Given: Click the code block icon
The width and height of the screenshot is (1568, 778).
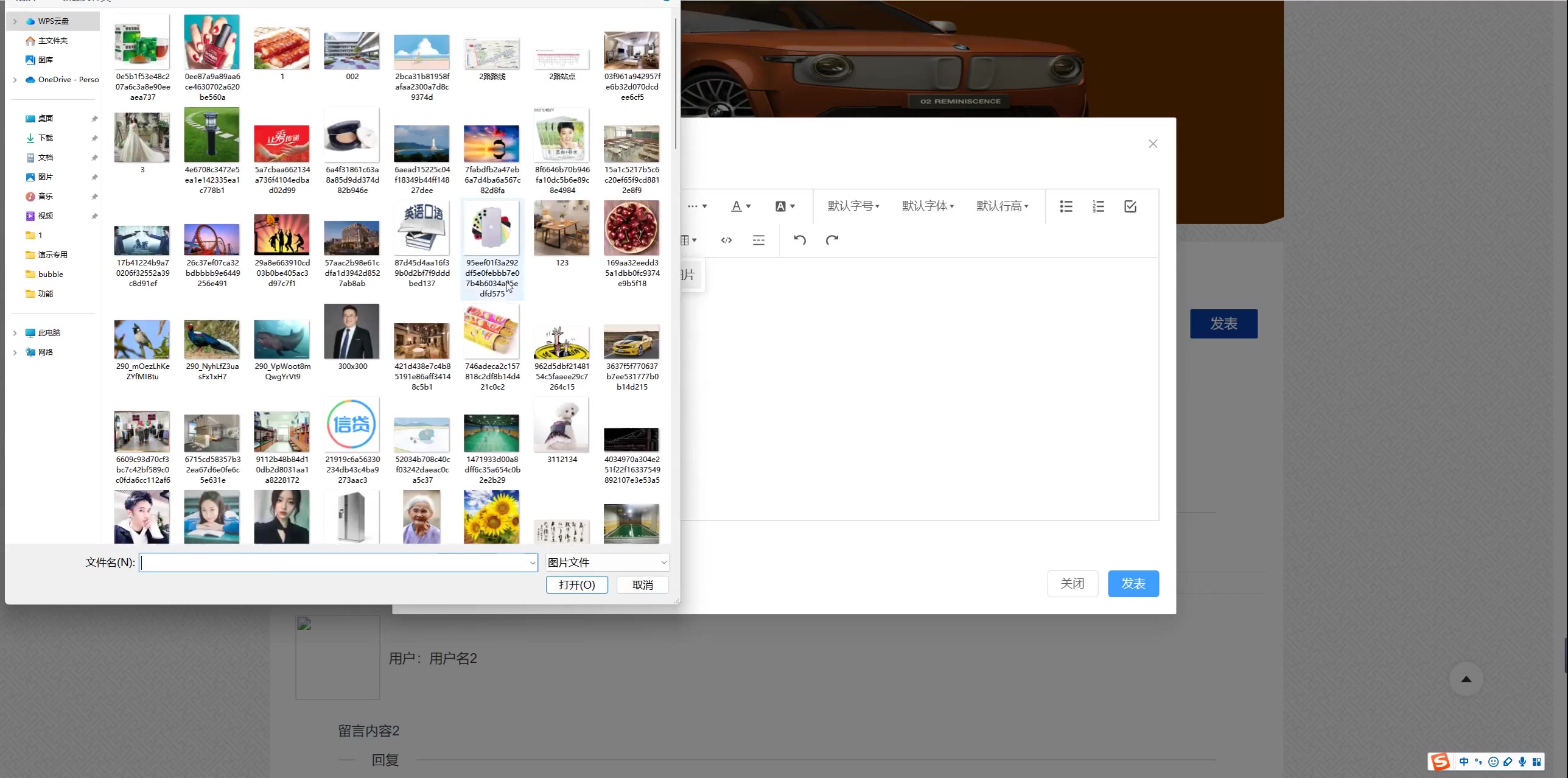Looking at the screenshot, I should [x=726, y=240].
